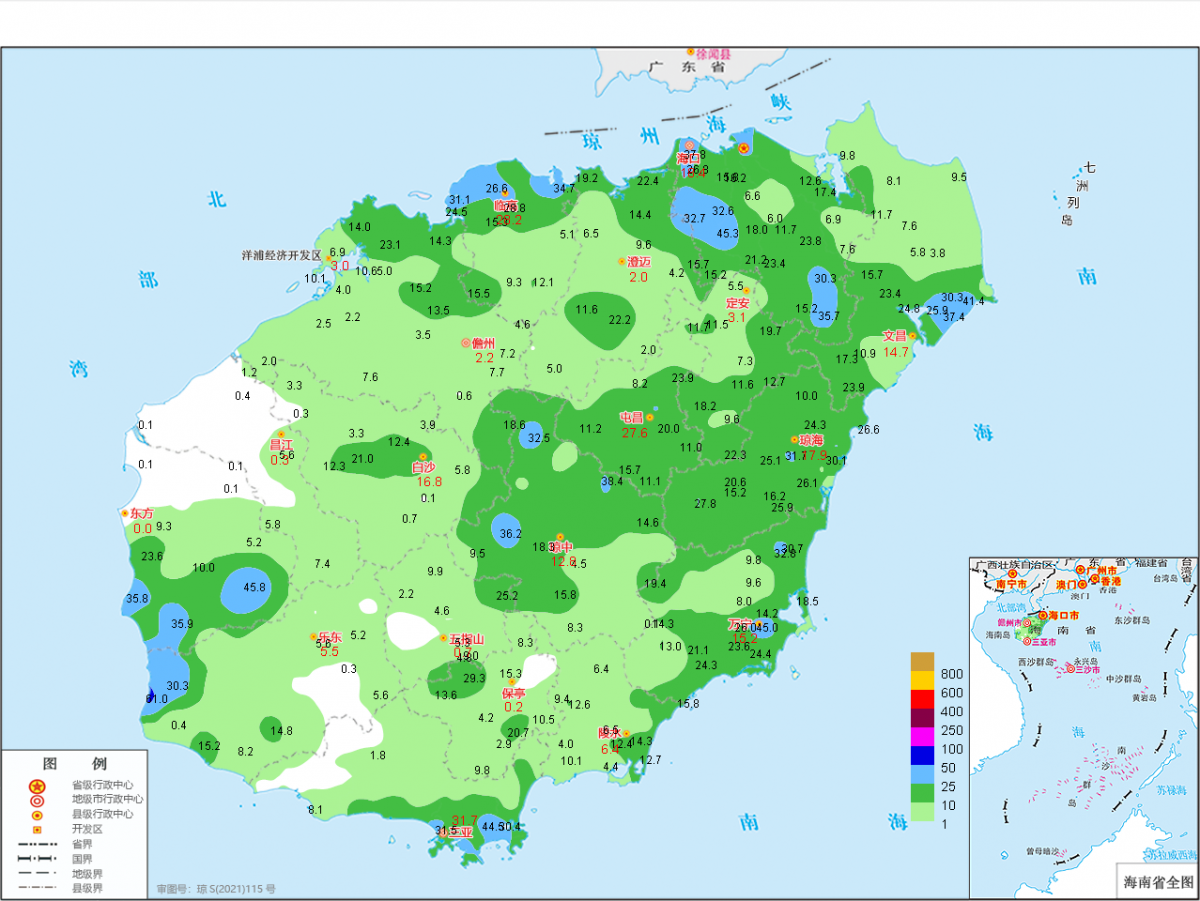
Task: Pick the light blue 25 color scale swatch
Action: [922, 773]
